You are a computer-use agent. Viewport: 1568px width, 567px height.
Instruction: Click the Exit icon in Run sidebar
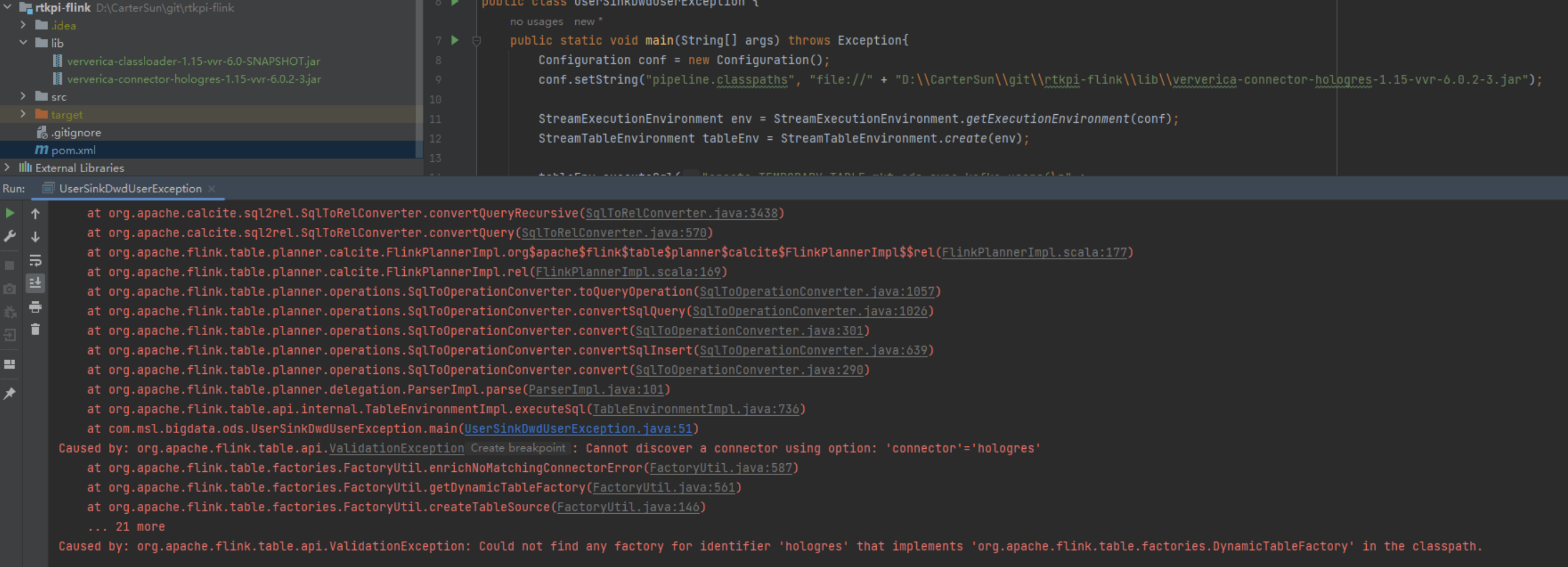(x=10, y=335)
